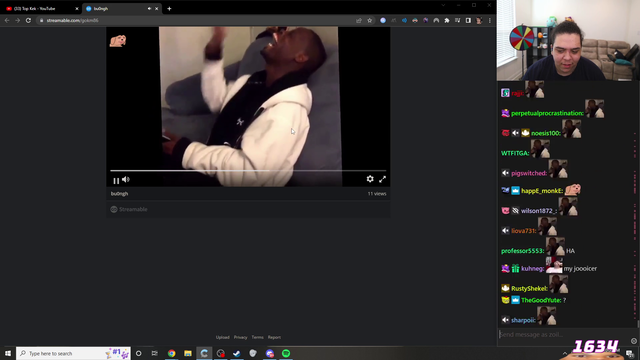Click username pigswitched in chat

coord(529,173)
